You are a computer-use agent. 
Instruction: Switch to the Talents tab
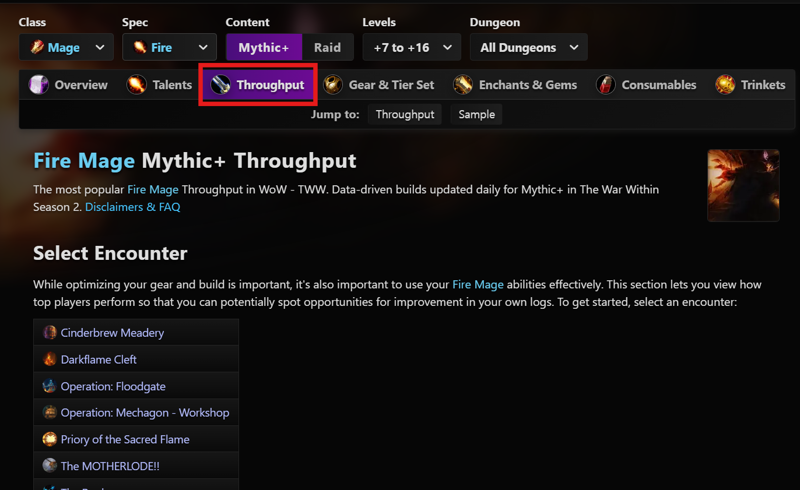point(160,85)
